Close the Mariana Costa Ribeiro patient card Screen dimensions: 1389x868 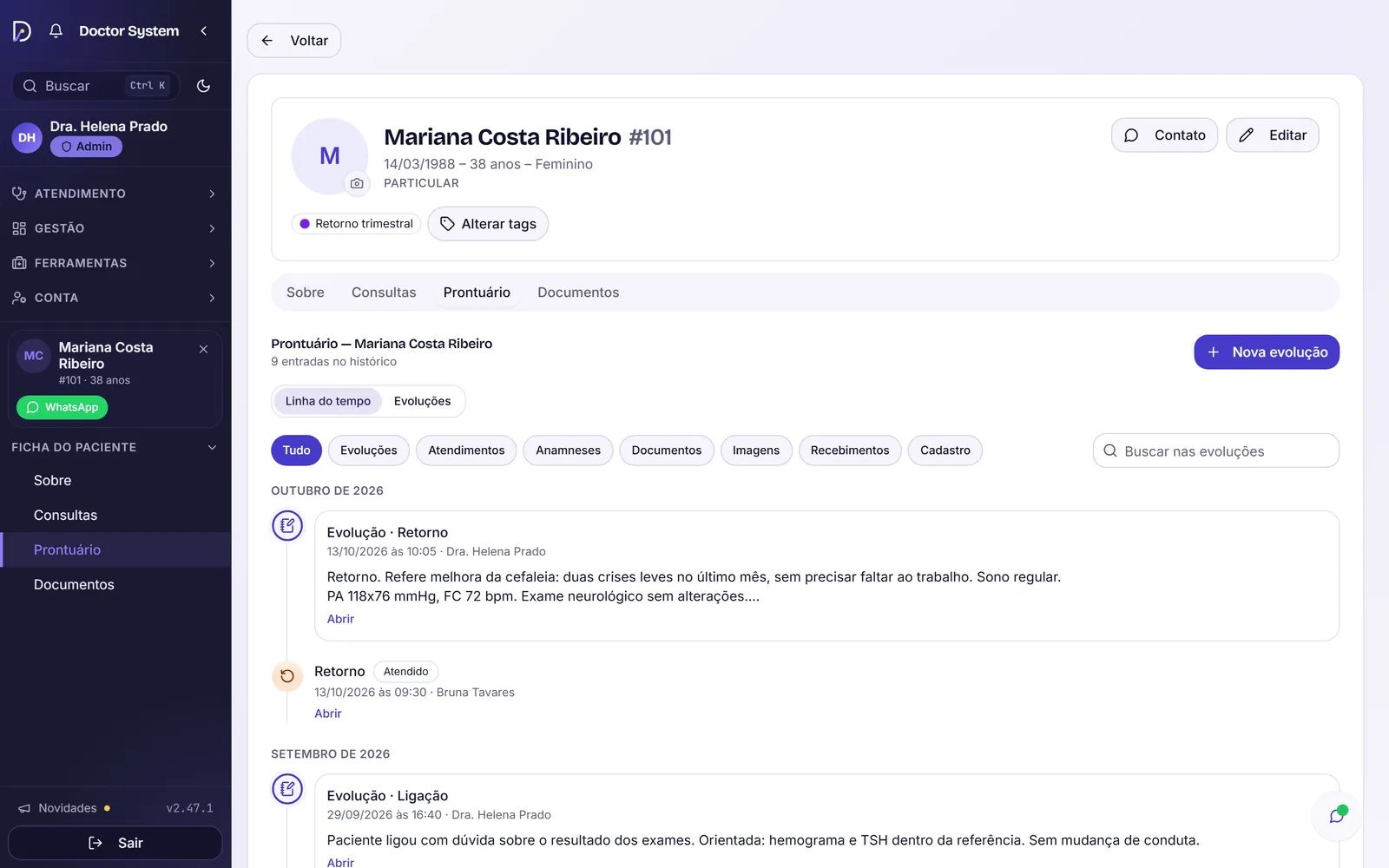coord(203,349)
